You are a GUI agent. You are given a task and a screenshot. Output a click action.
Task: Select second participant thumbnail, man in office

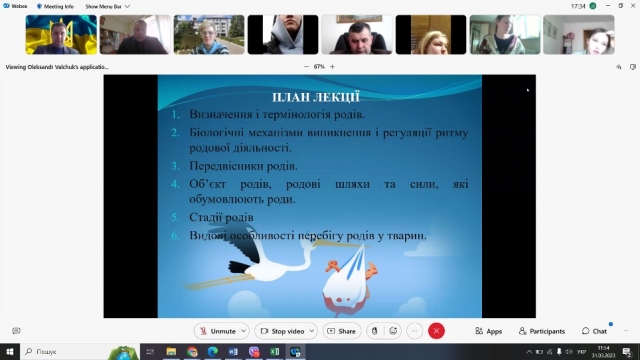(135, 35)
